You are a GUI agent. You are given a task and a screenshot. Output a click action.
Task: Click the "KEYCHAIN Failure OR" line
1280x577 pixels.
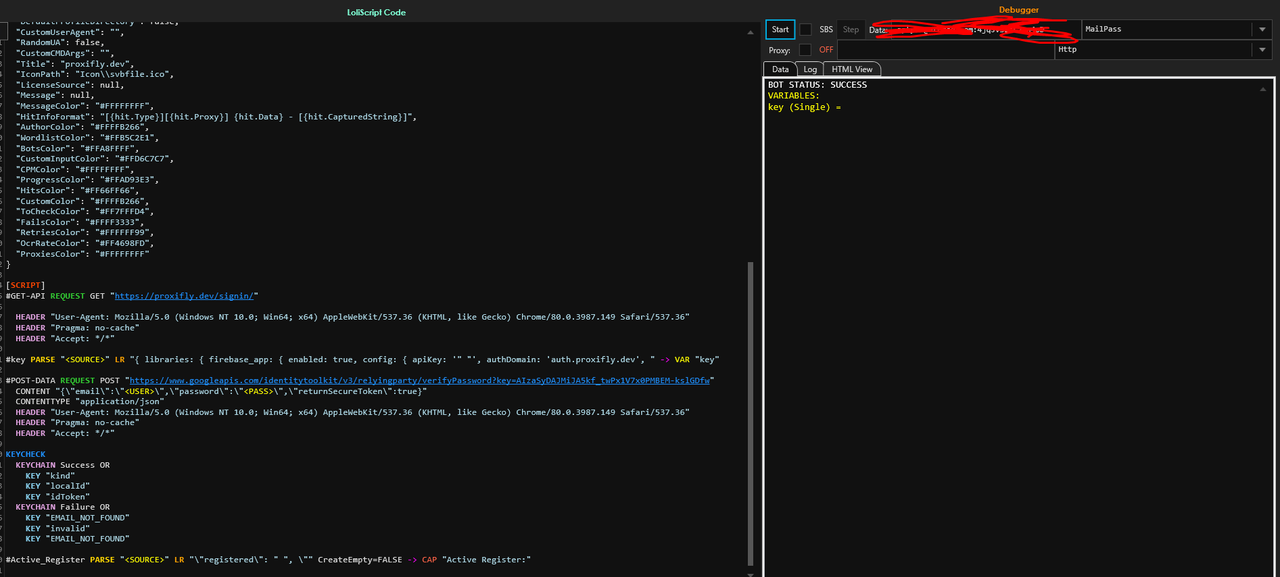(62, 507)
